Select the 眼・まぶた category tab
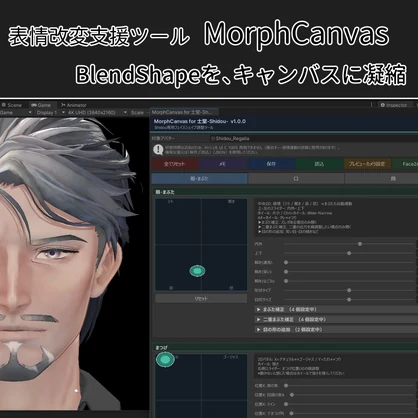The width and height of the screenshot is (418, 418). click(200, 179)
